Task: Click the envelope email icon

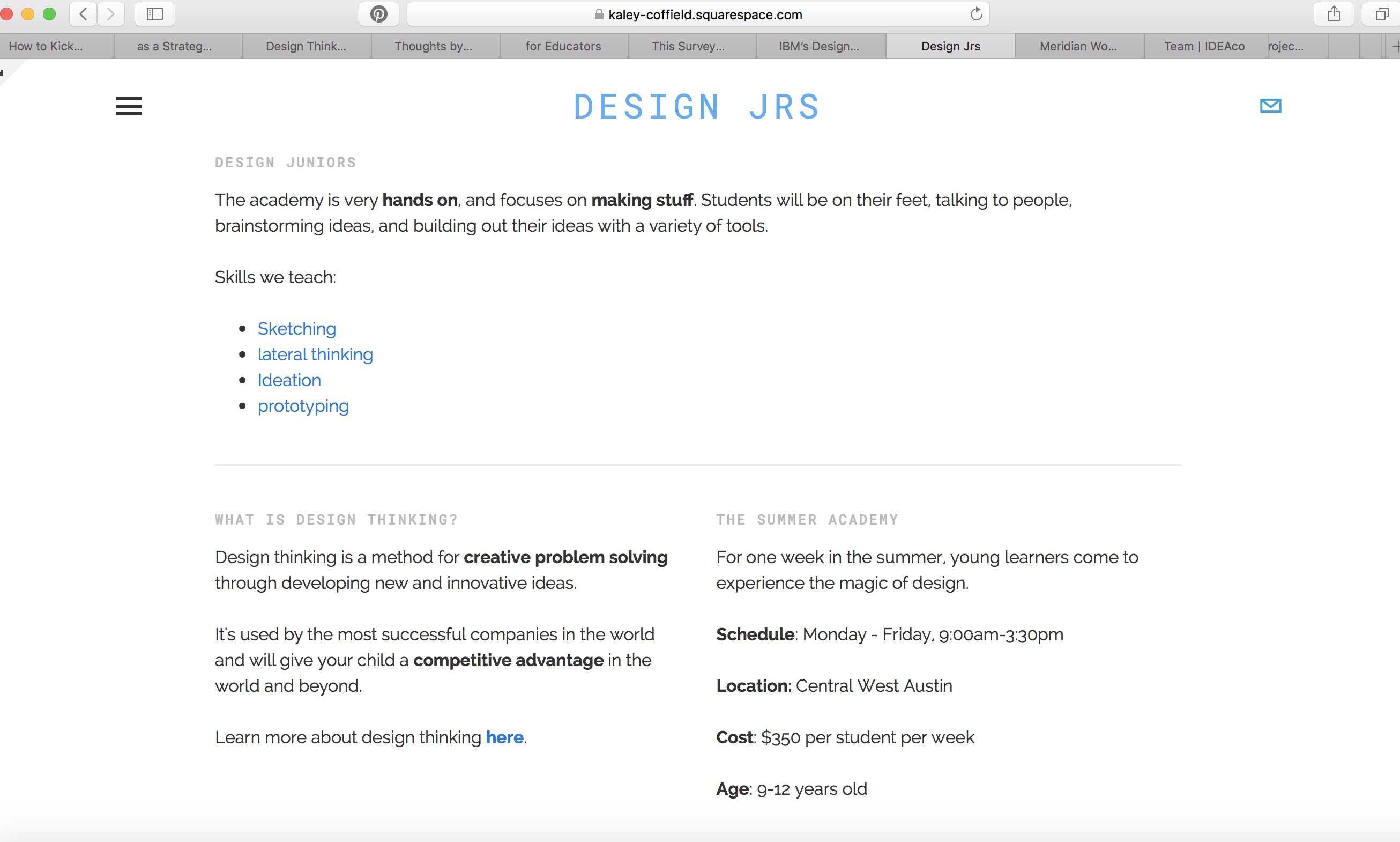Action: (x=1270, y=106)
